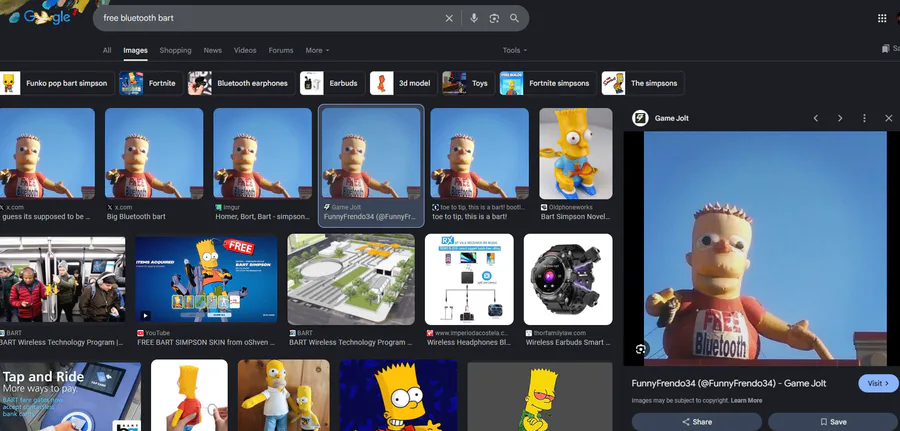Screen dimensions: 900x431
Task: Expand the Tools dropdown
Action: click(x=514, y=51)
